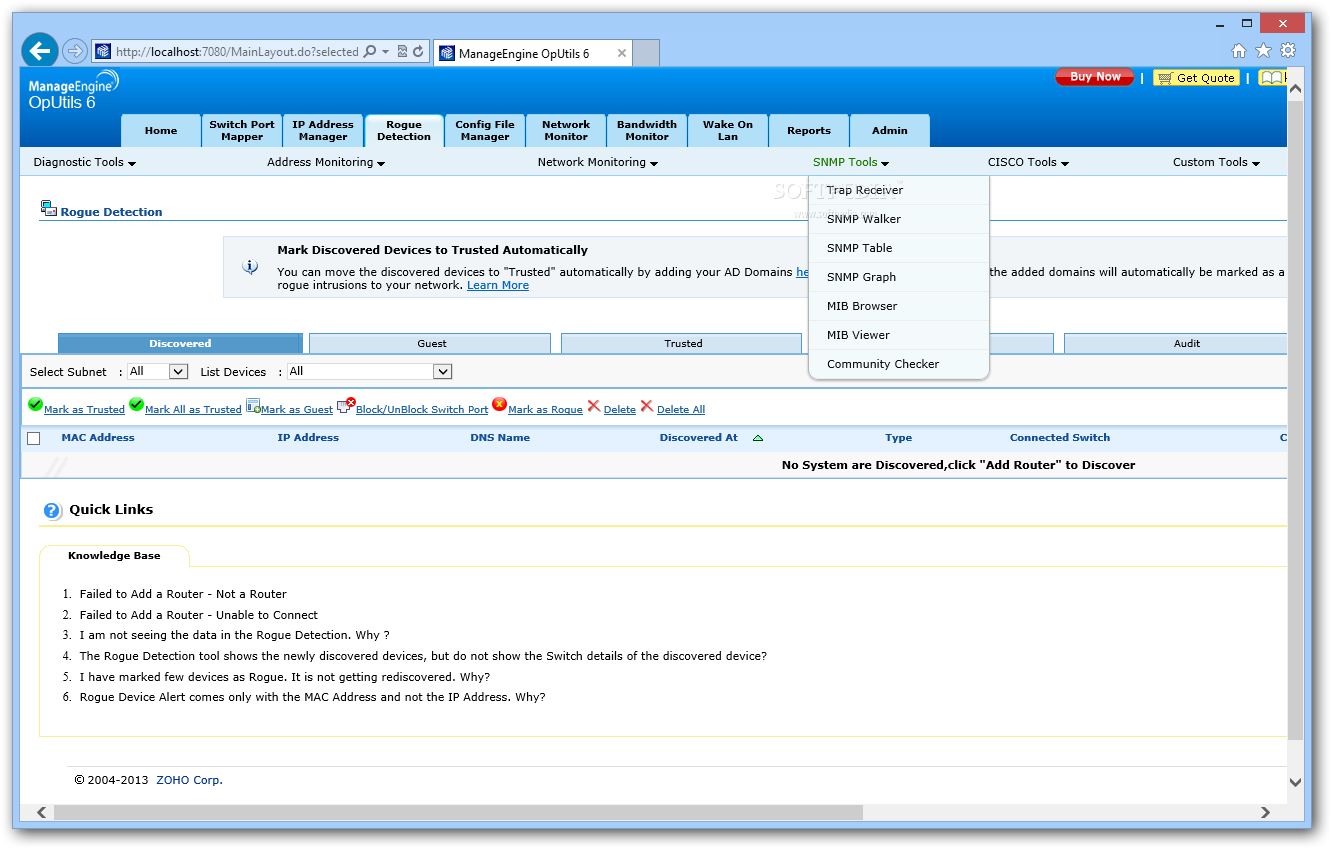1332x849 pixels.
Task: Click the Get Quote button
Action: pos(1196,78)
